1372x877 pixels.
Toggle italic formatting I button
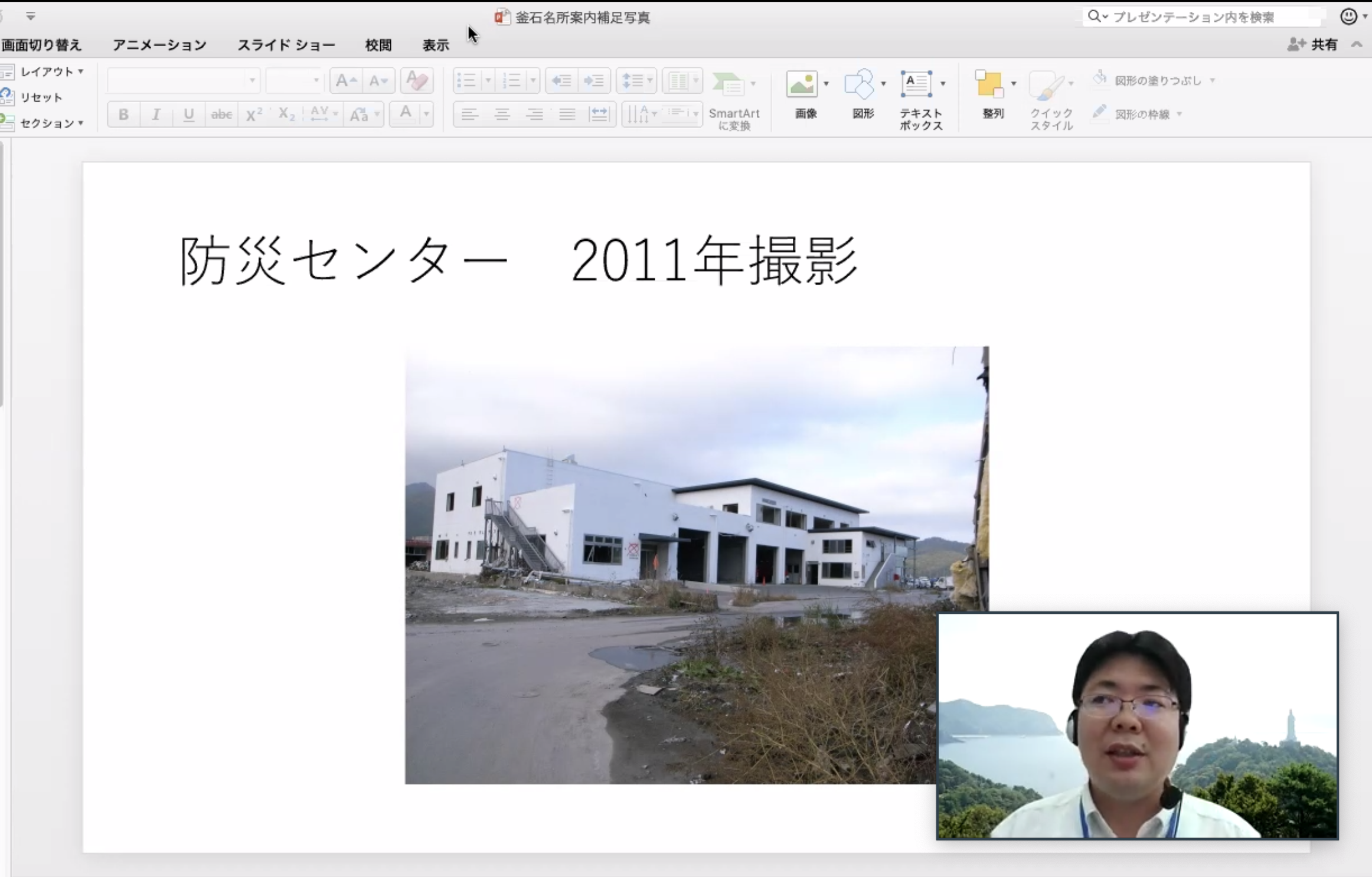click(x=156, y=114)
